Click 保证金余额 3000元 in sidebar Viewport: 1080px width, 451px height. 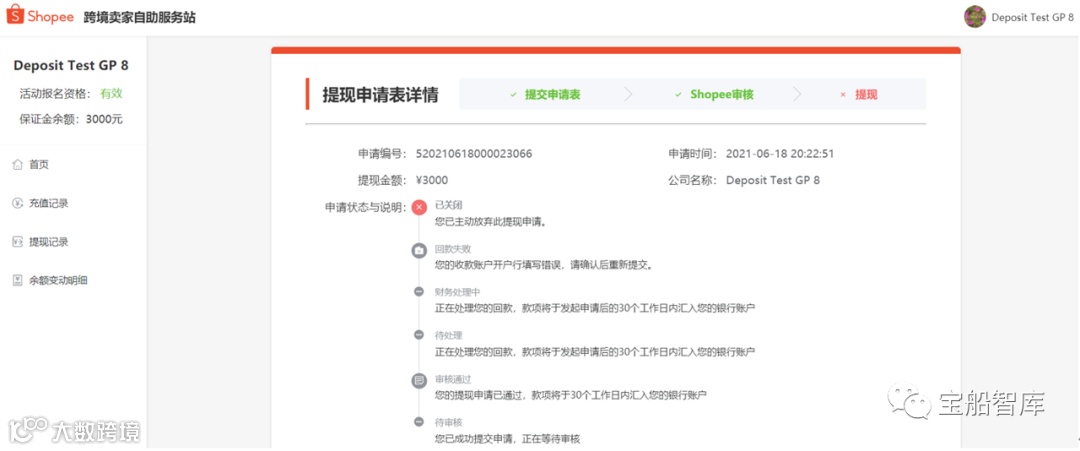coord(71,118)
